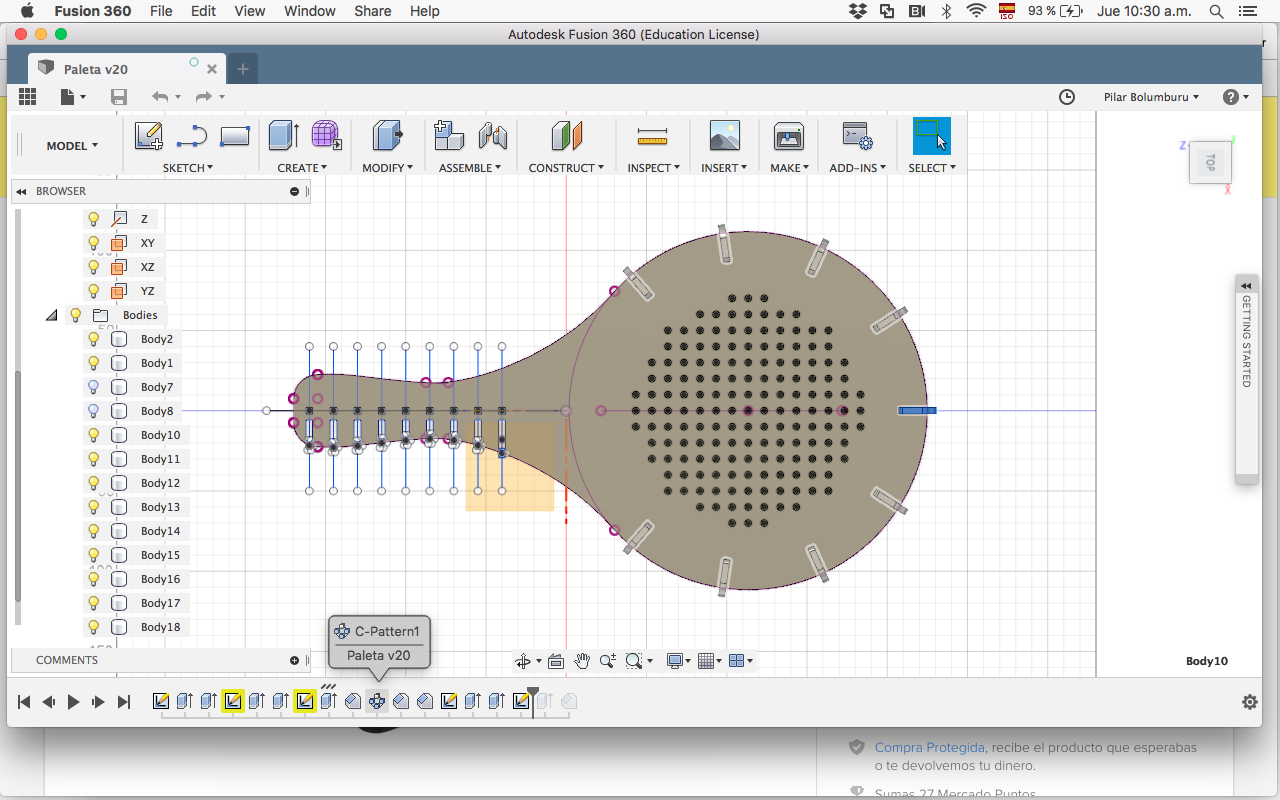
Task: Close the Paleta v20 tab
Action: pyautogui.click(x=212, y=69)
